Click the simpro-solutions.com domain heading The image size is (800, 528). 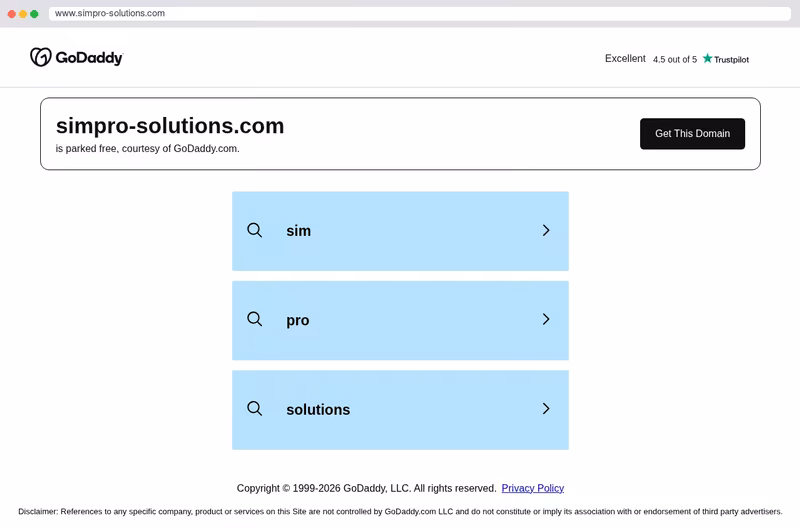coord(170,125)
